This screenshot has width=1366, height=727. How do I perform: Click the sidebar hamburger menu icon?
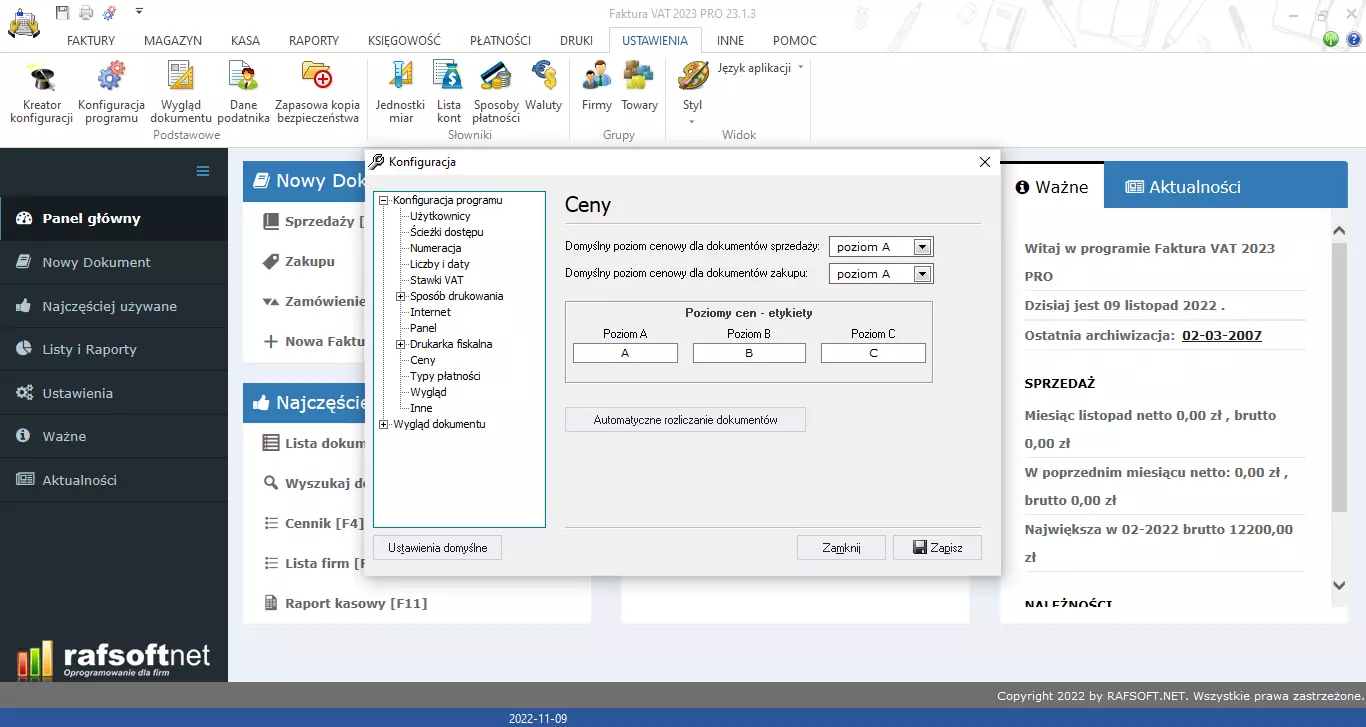[202, 172]
